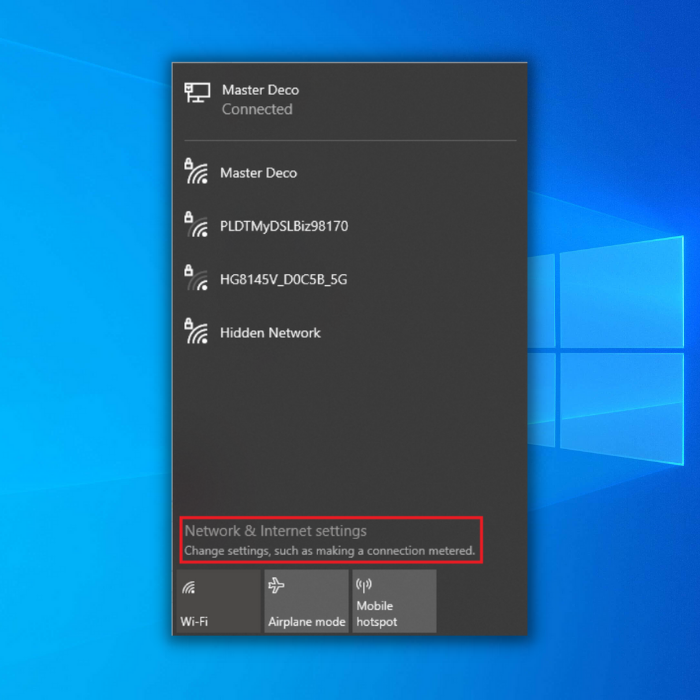Select the HG8145V_D0C5B_5G network
The image size is (700, 700).
coord(350,279)
